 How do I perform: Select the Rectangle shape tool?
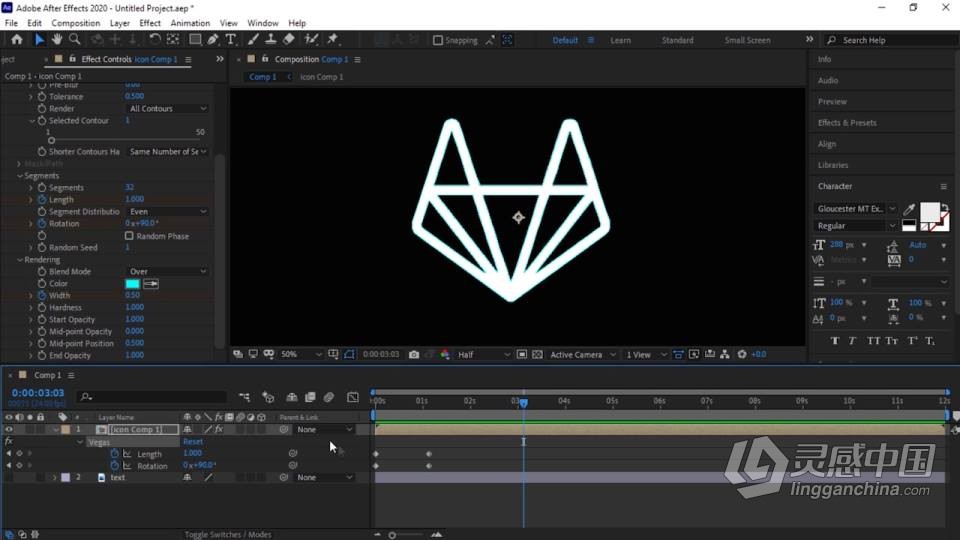tap(195, 40)
